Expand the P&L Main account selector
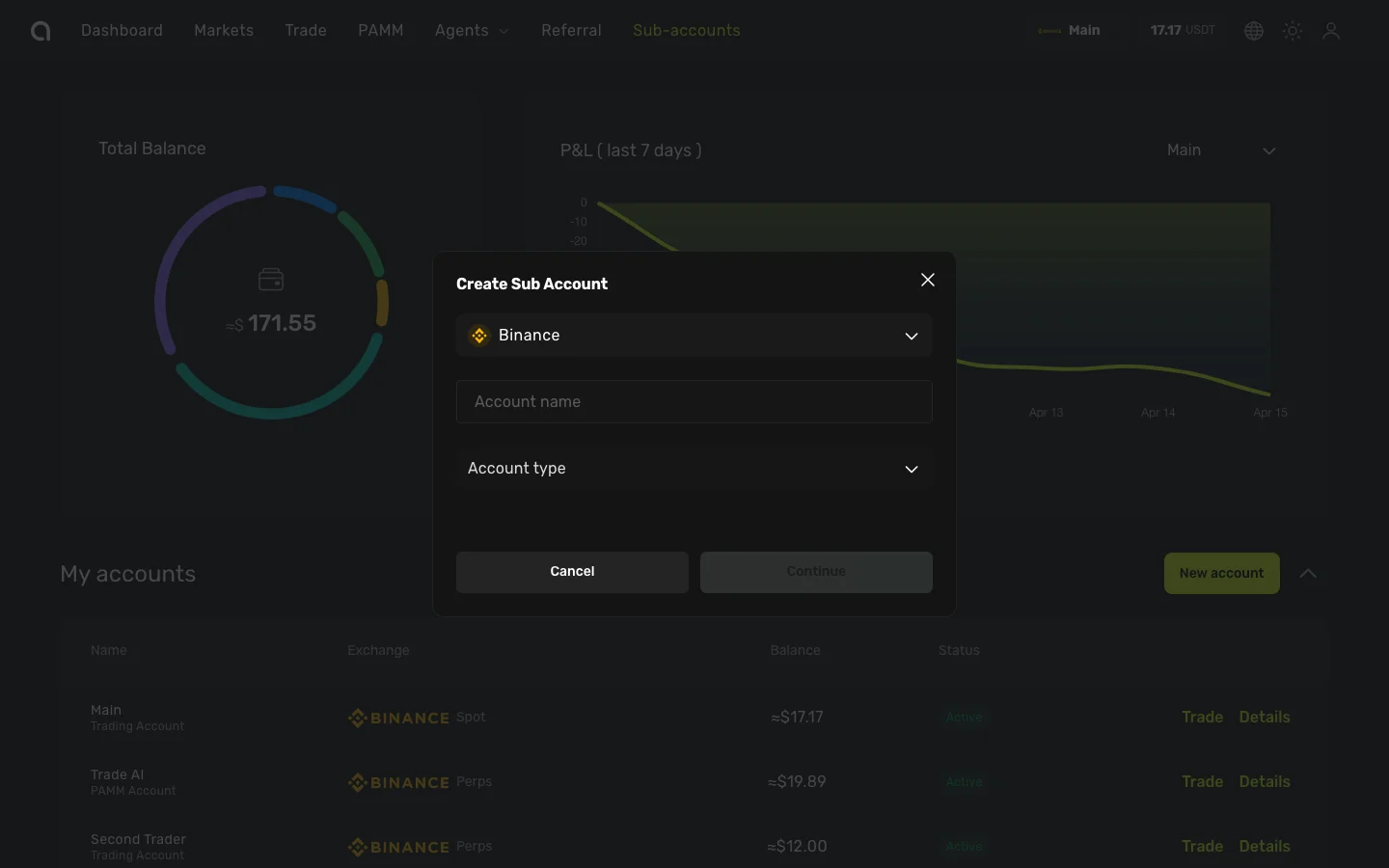The image size is (1389, 868). pyautogui.click(x=1221, y=150)
